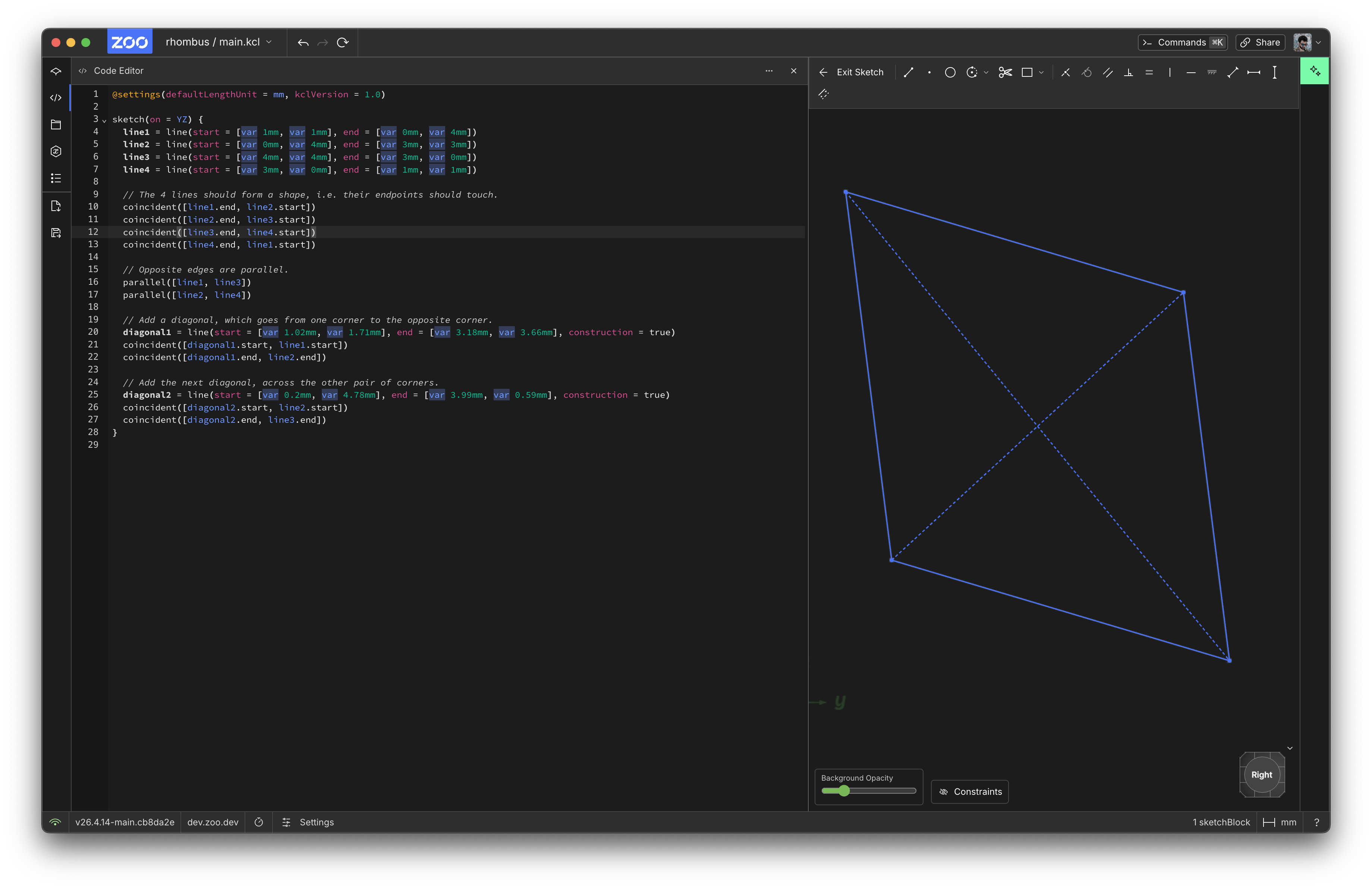The height and width of the screenshot is (888, 1372).
Task: Open the Commands palette button
Action: (1182, 42)
